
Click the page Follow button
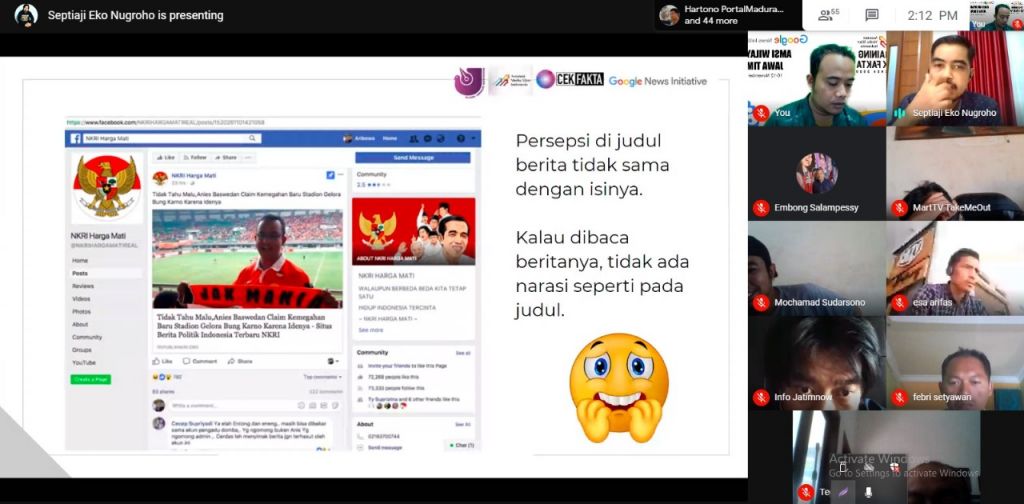194,157
